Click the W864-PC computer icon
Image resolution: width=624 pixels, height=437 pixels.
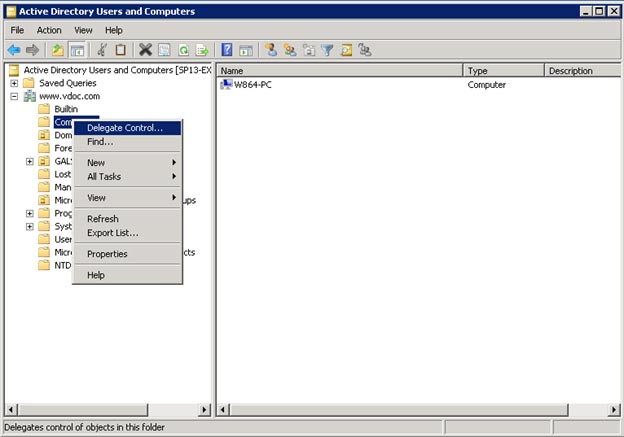pos(226,84)
